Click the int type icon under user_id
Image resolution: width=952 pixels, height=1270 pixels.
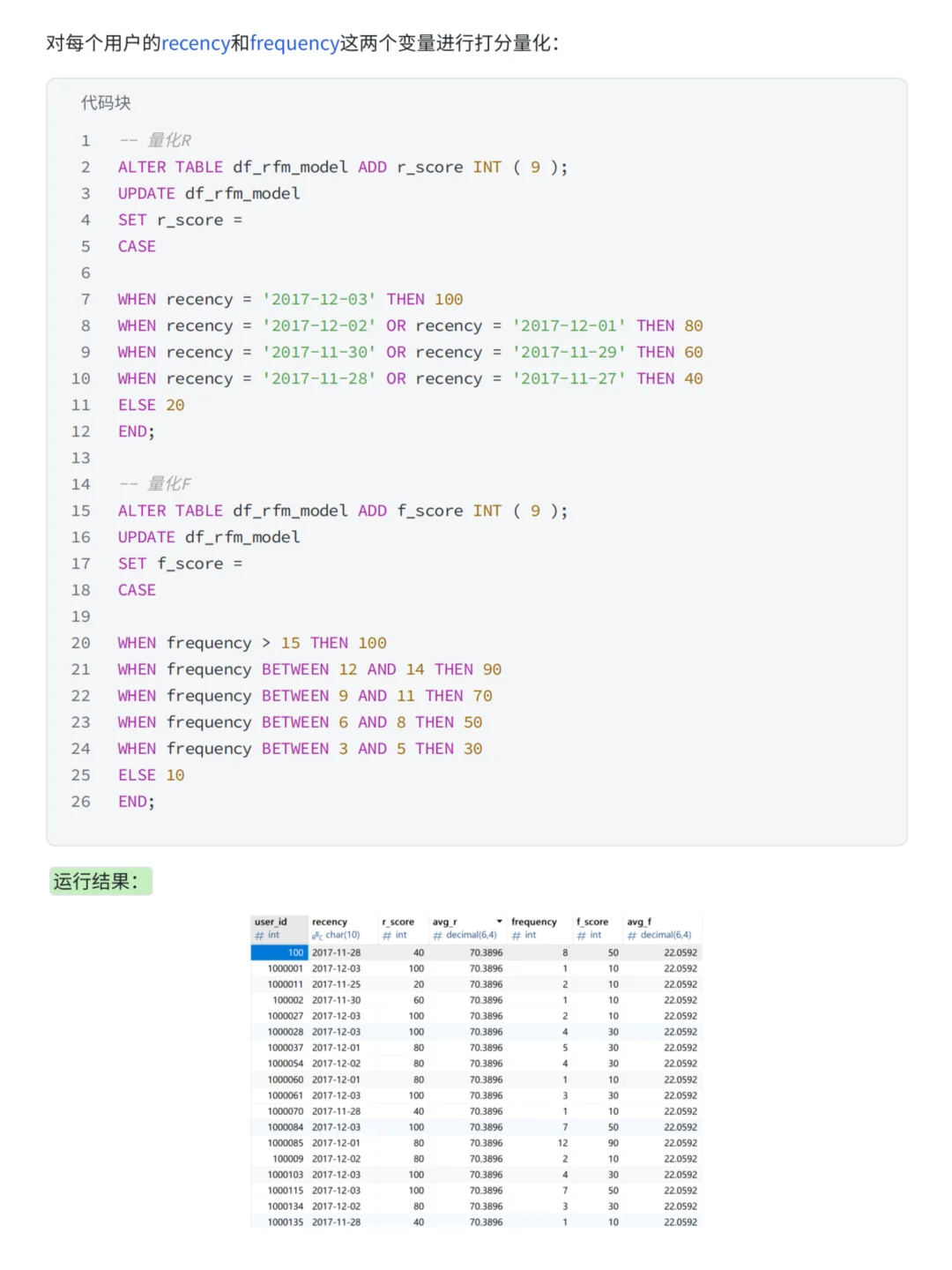click(259, 935)
